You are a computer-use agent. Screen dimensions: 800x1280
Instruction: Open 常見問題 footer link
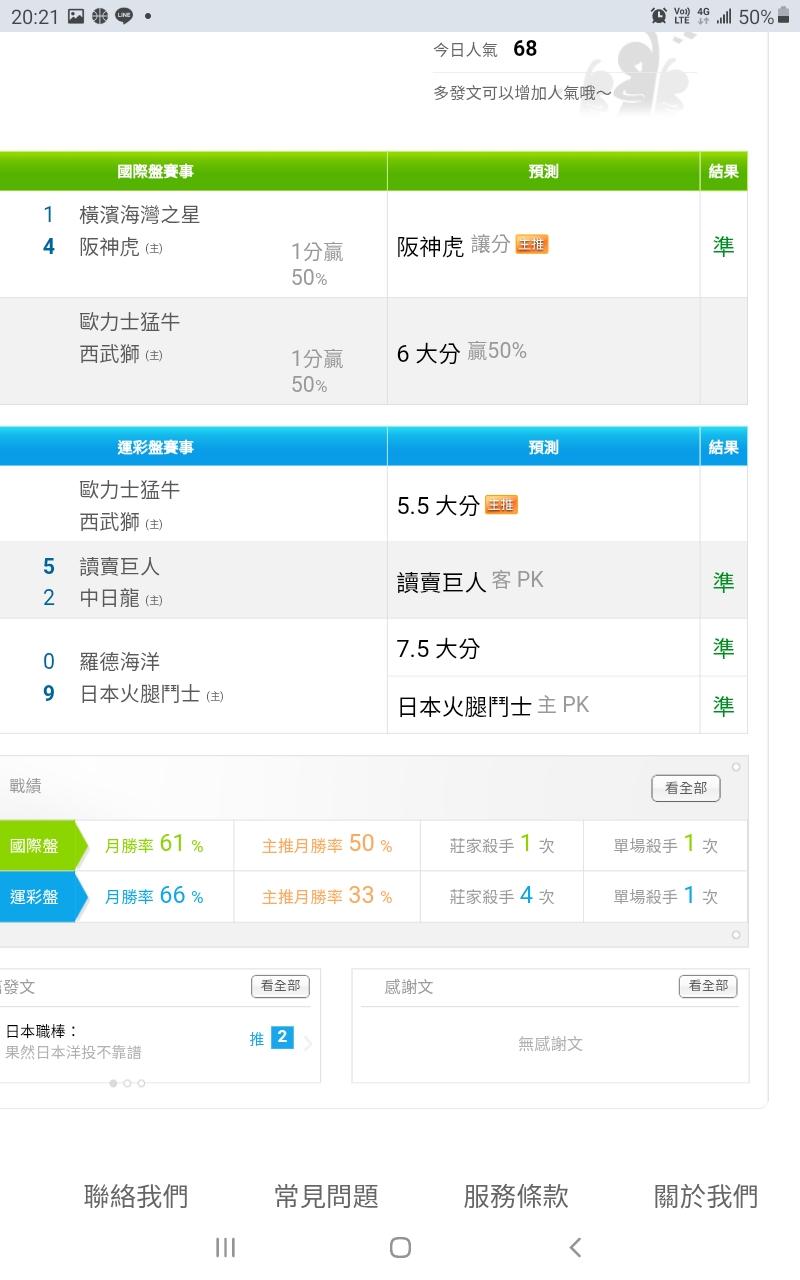point(326,1196)
